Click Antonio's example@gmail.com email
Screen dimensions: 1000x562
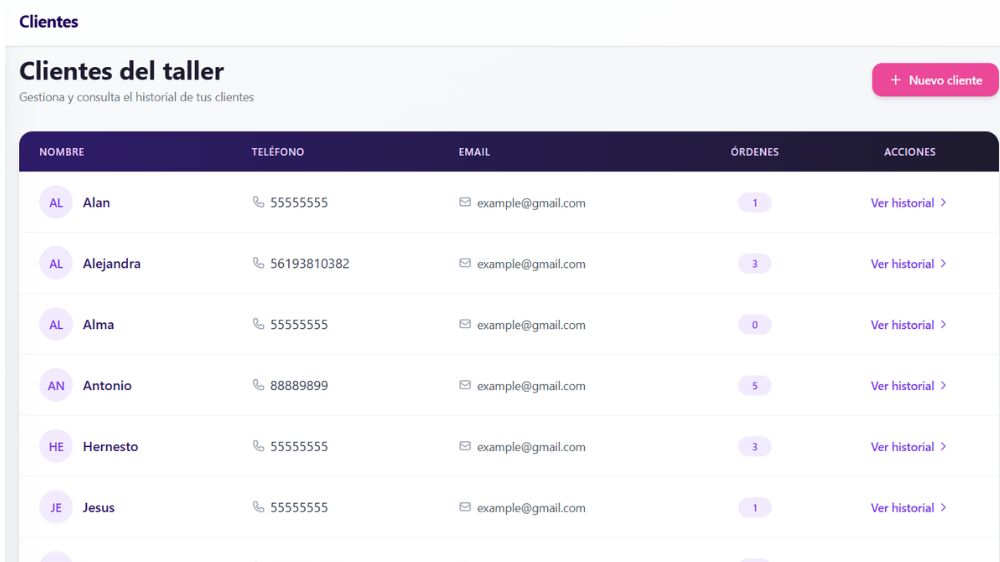point(531,386)
